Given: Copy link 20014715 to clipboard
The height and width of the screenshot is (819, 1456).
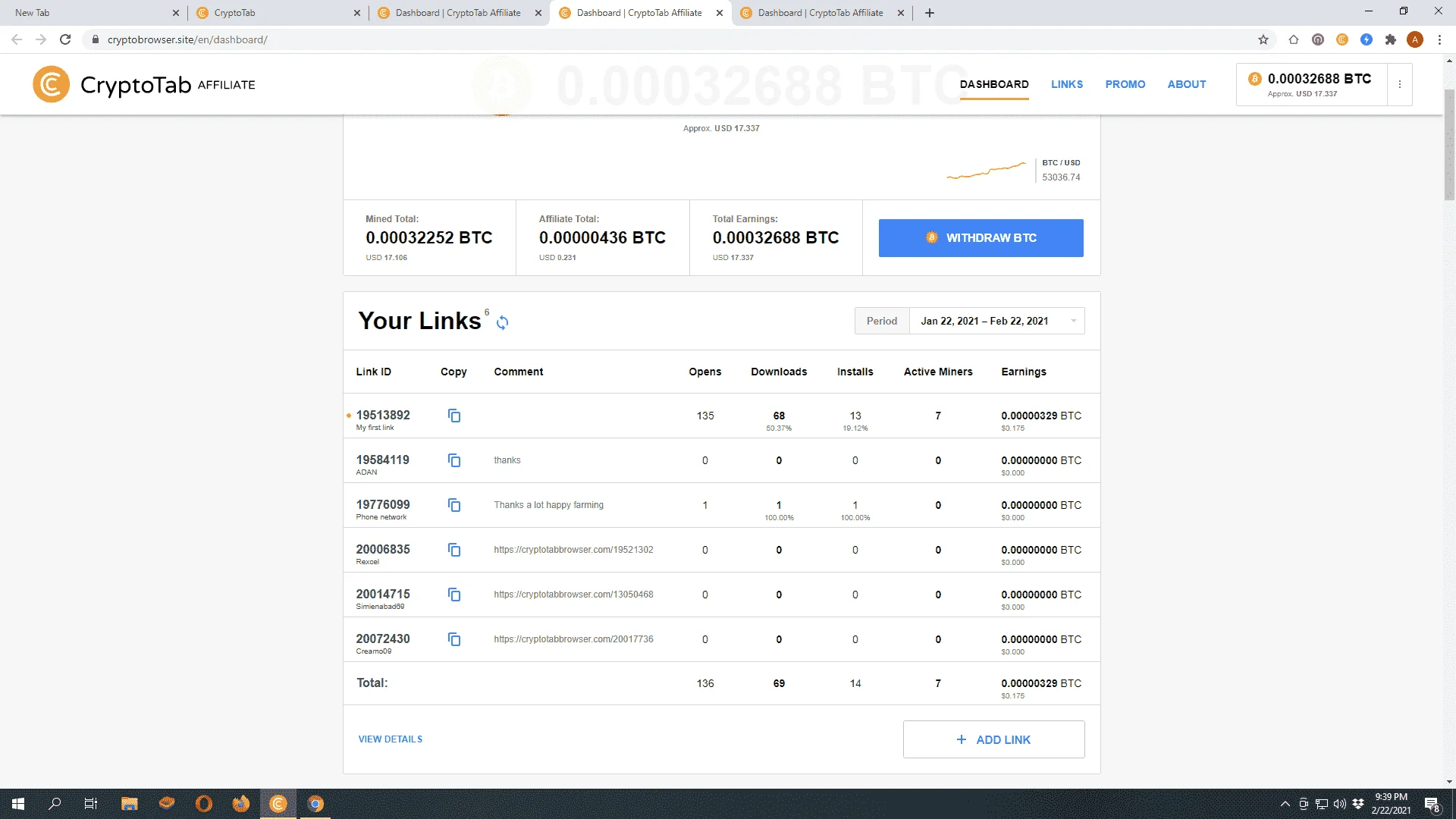Looking at the screenshot, I should coord(454,595).
